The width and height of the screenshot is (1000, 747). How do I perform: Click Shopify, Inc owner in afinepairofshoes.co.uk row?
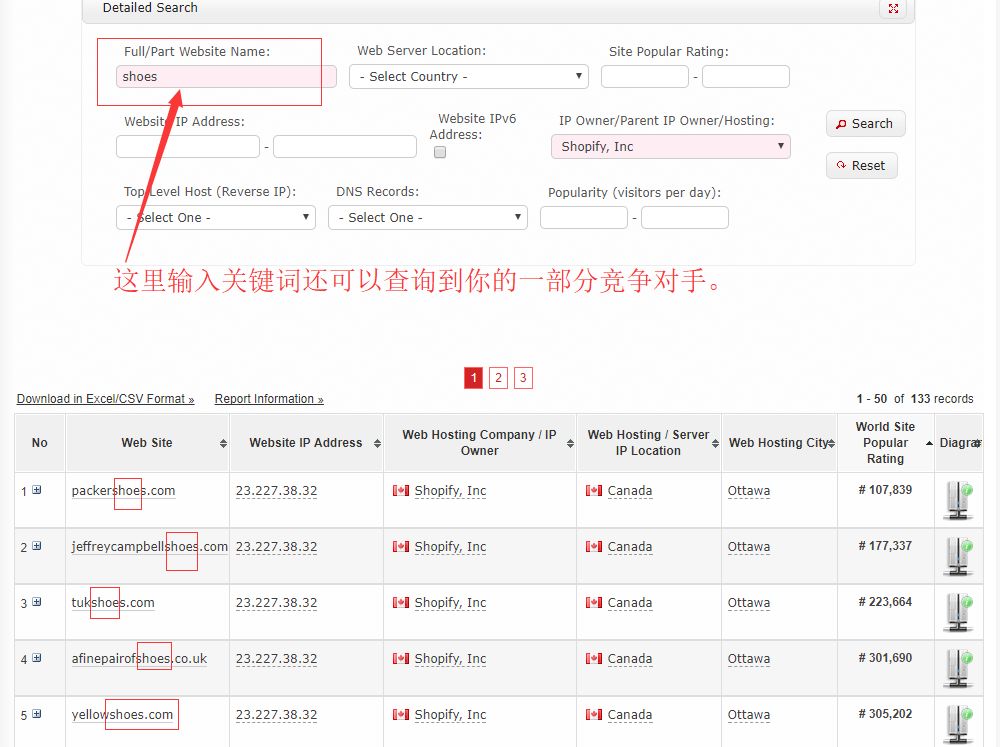pos(450,658)
